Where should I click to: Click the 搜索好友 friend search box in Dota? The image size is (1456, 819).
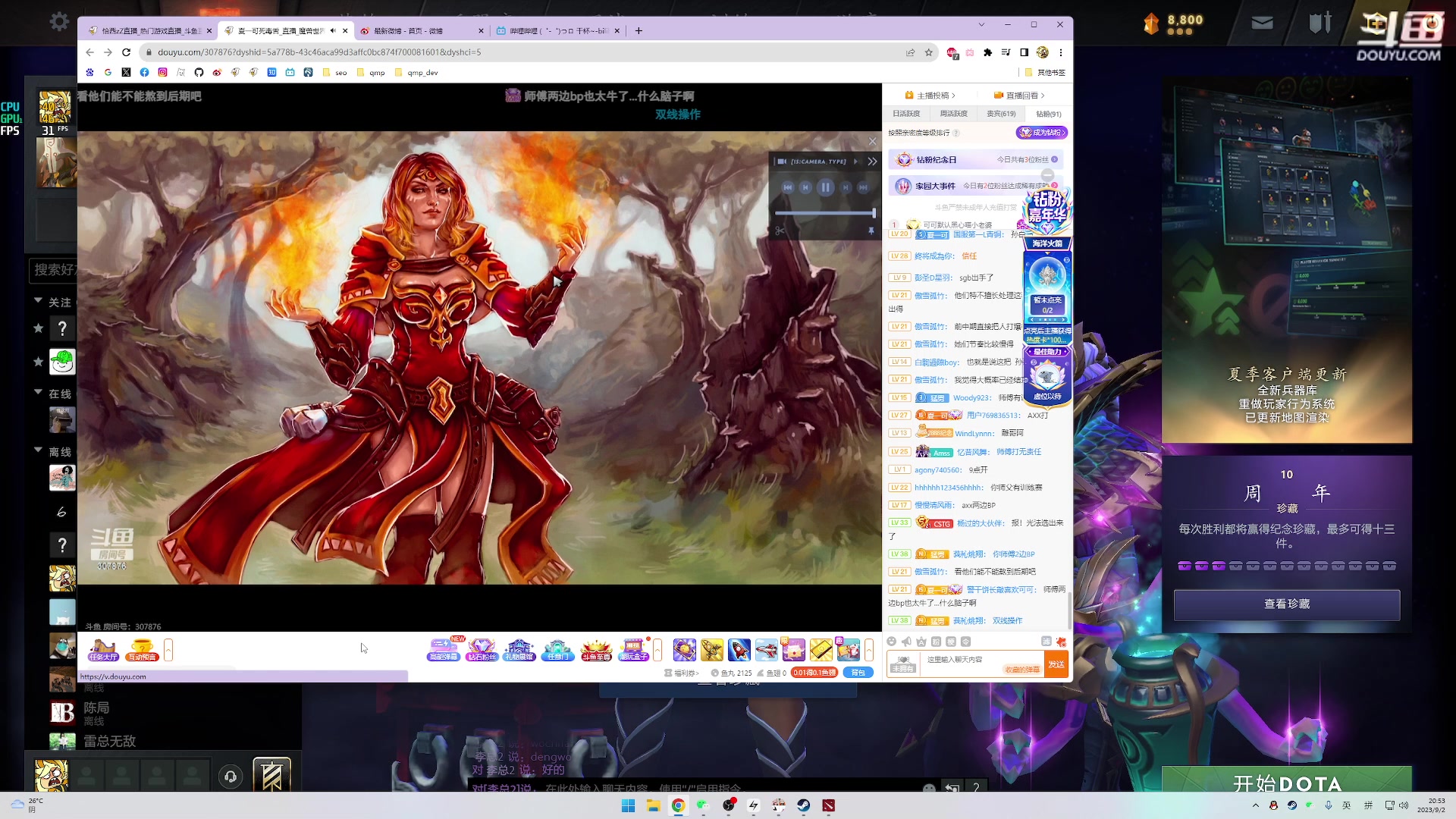[x=53, y=269]
